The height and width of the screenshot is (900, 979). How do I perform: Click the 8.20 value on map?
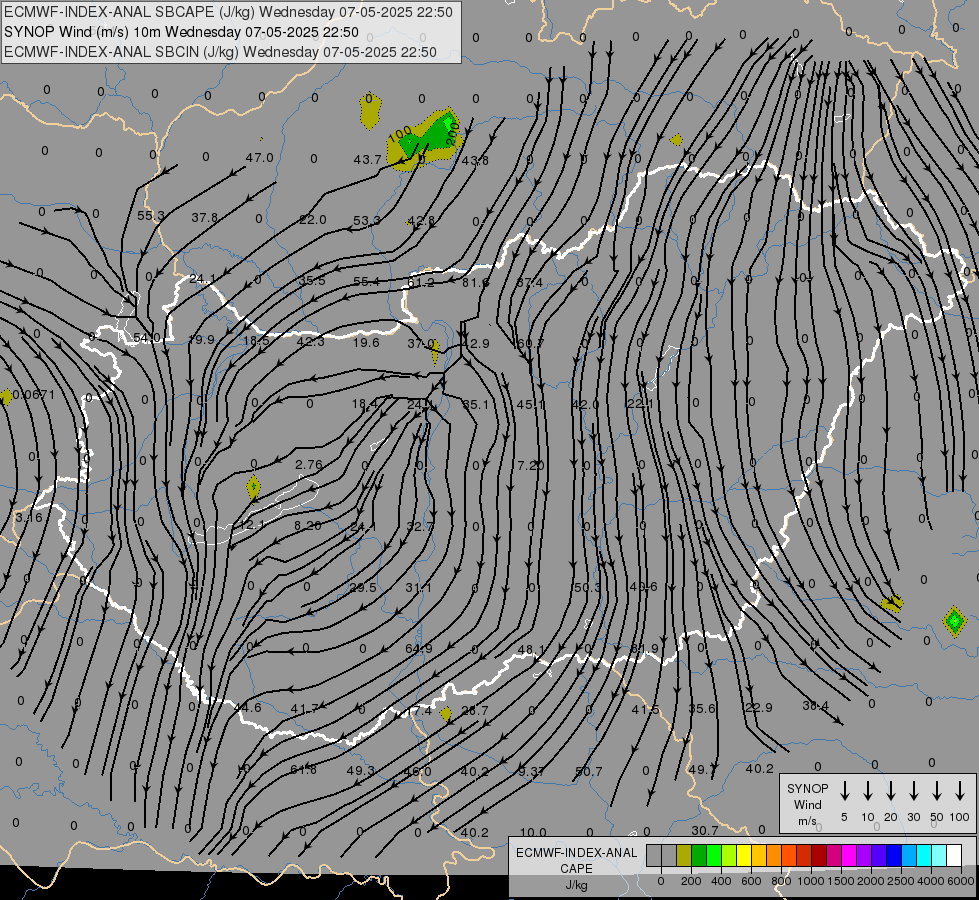pos(308,526)
